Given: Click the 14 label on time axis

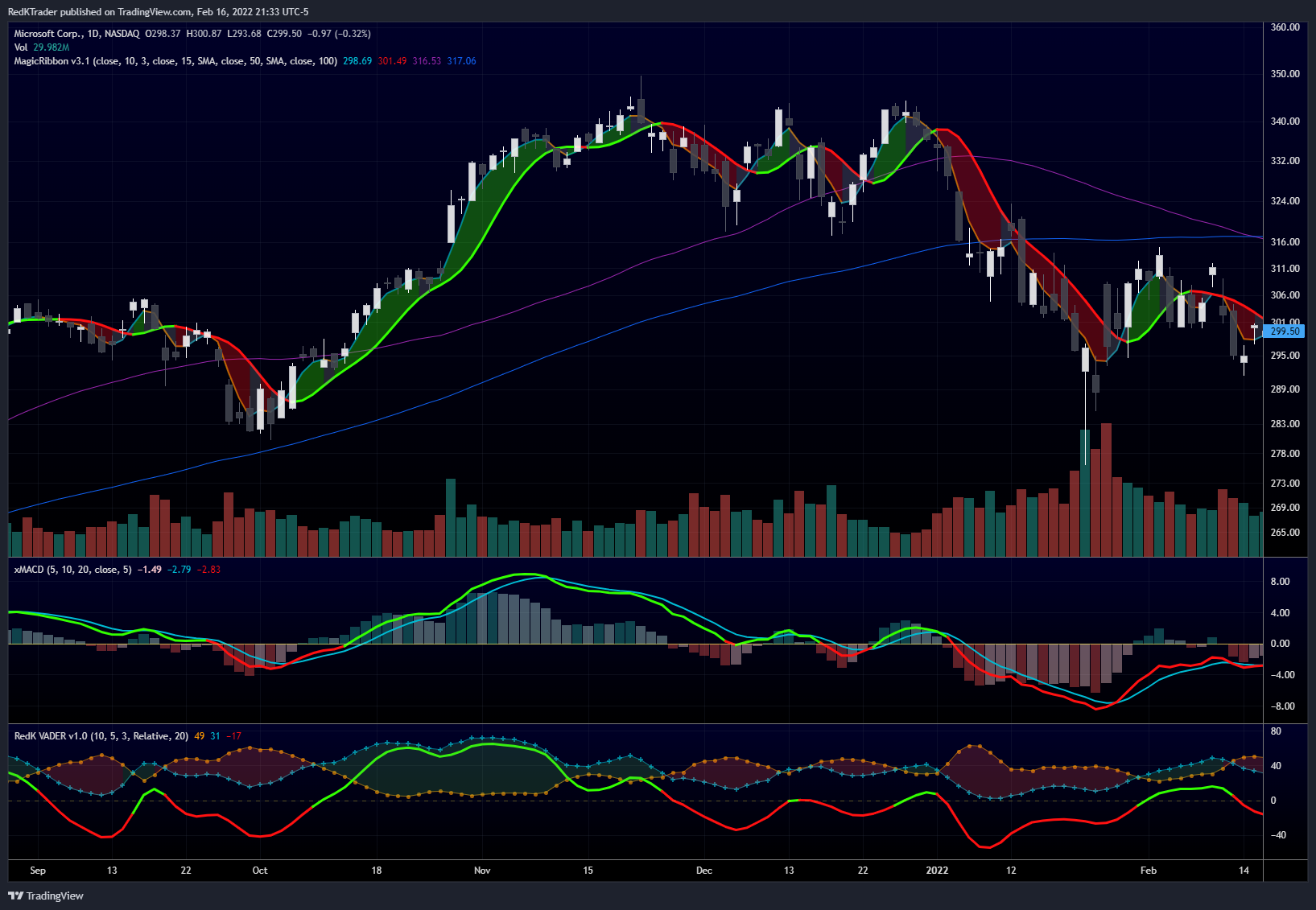Looking at the screenshot, I should [1244, 871].
